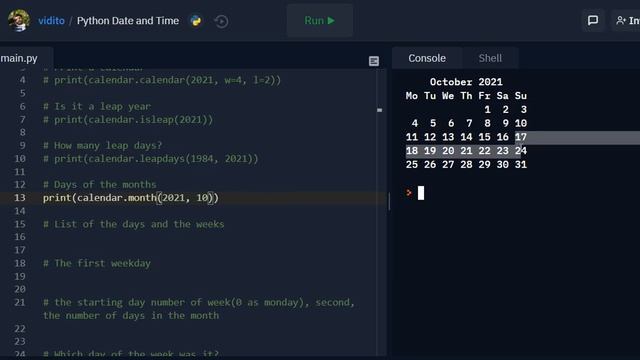Click 'October 2021' console heading
Viewport: 640px width, 360px height.
tap(466, 82)
